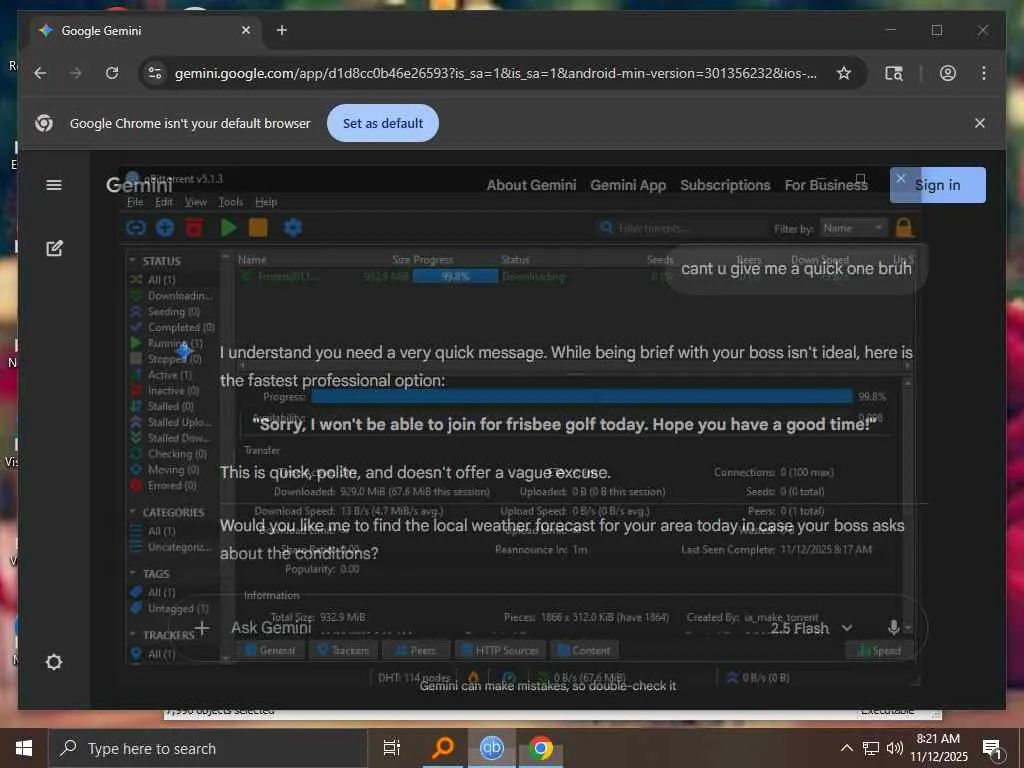The width and height of the screenshot is (1024, 768).
Task: Open the For Business link
Action: tap(826, 185)
